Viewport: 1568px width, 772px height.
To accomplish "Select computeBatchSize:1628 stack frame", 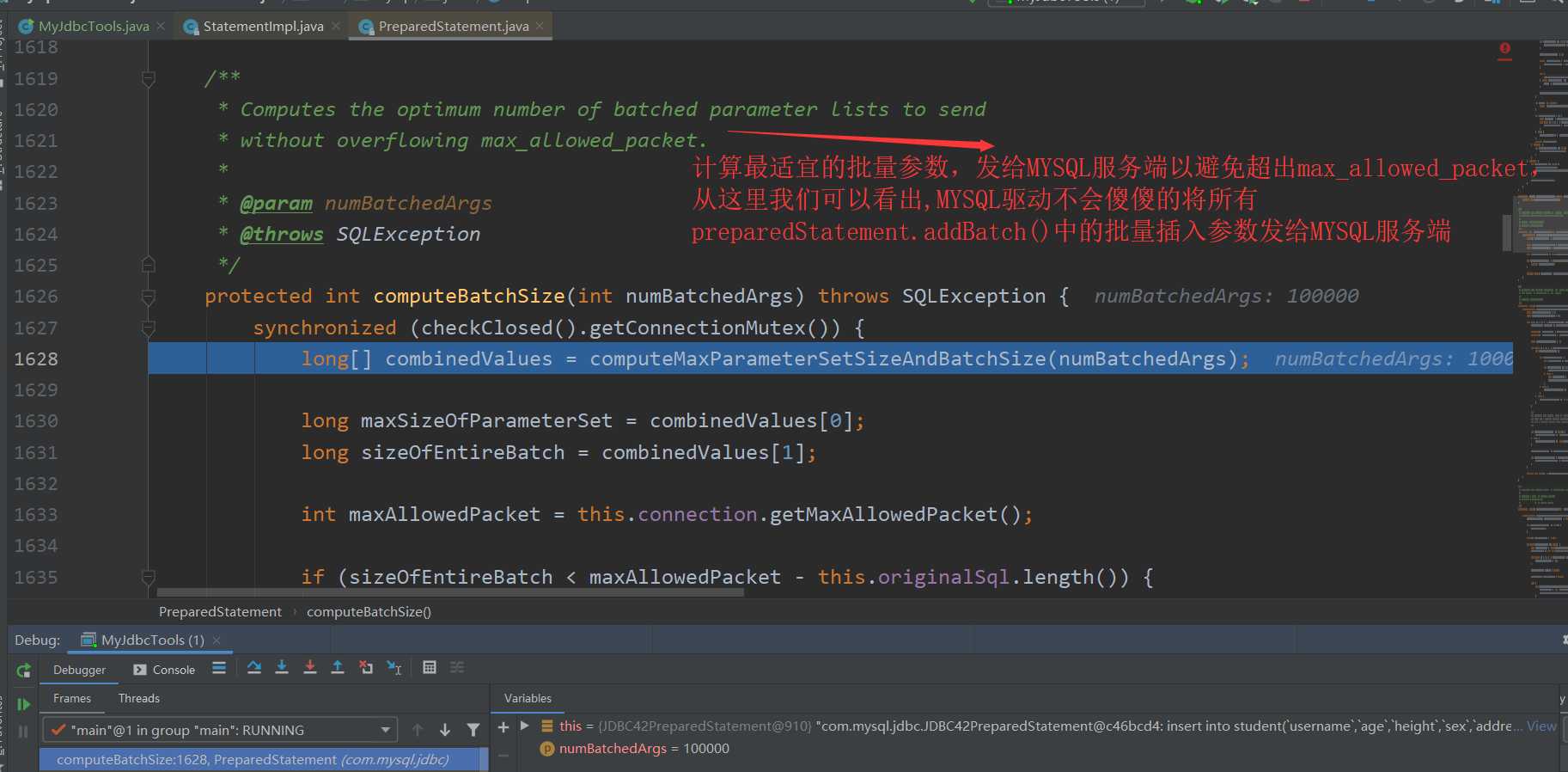I will click(263, 760).
